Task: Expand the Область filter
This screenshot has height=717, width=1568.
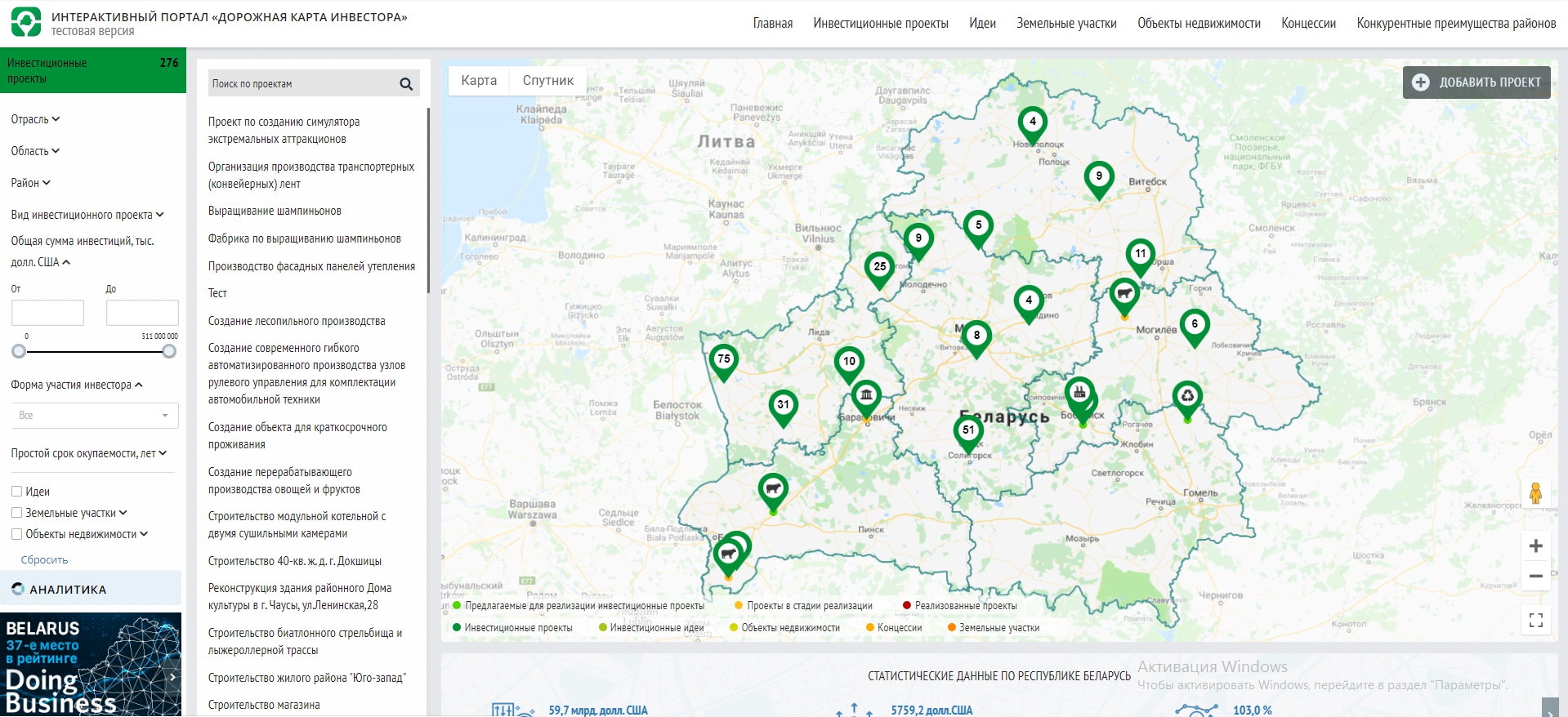Action: tap(35, 151)
